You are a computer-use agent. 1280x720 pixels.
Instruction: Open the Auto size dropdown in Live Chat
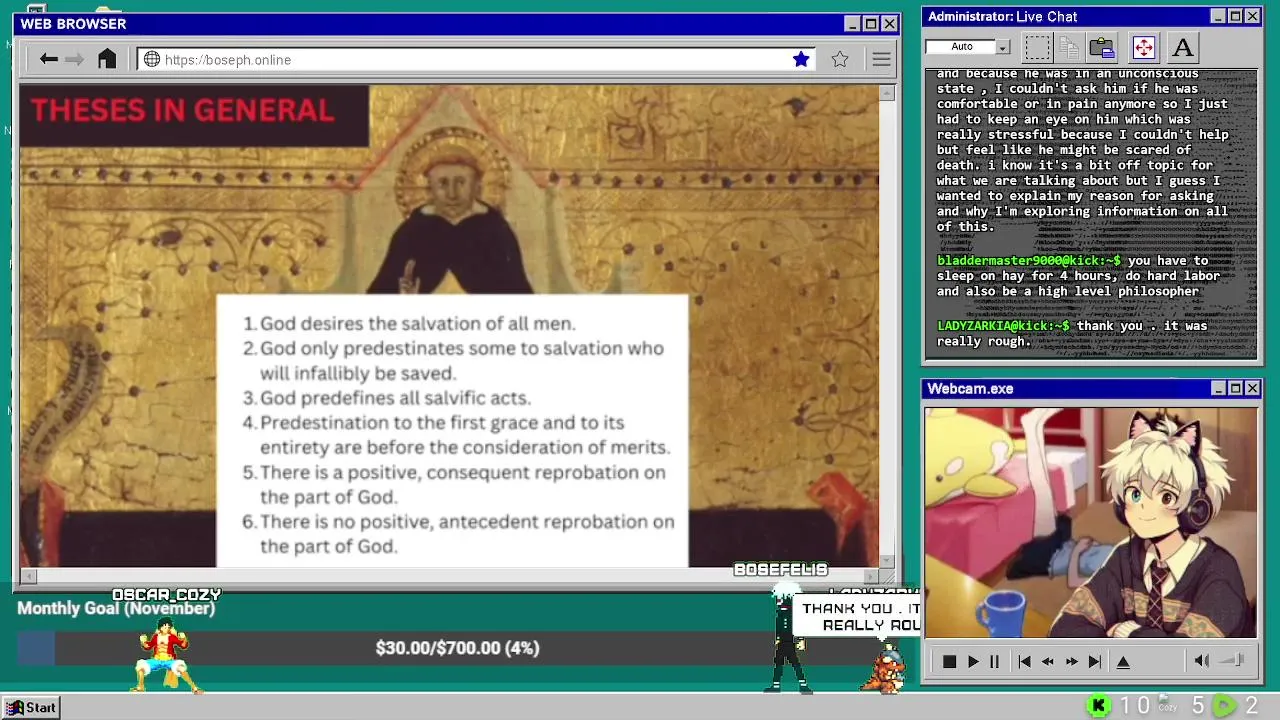click(1003, 47)
